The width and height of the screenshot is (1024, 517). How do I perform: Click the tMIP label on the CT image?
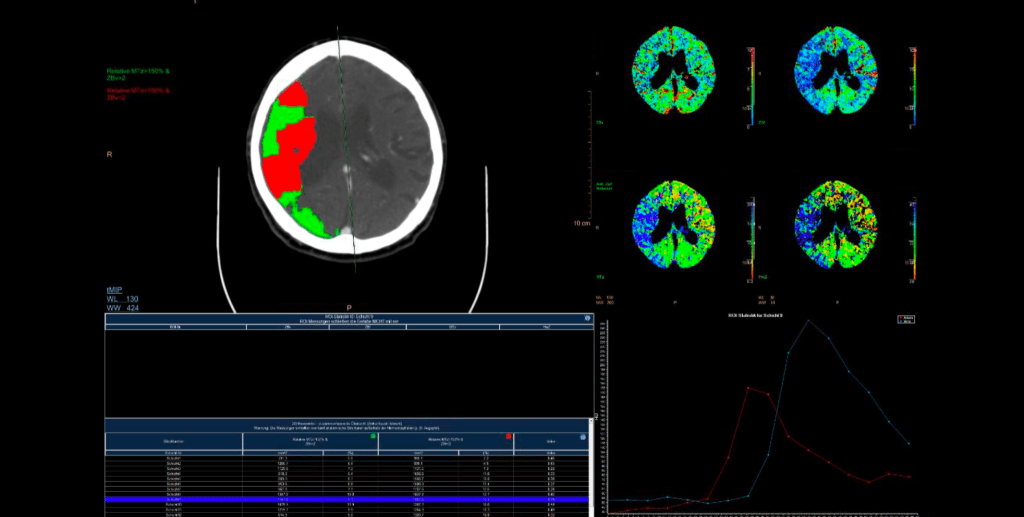(x=116, y=289)
